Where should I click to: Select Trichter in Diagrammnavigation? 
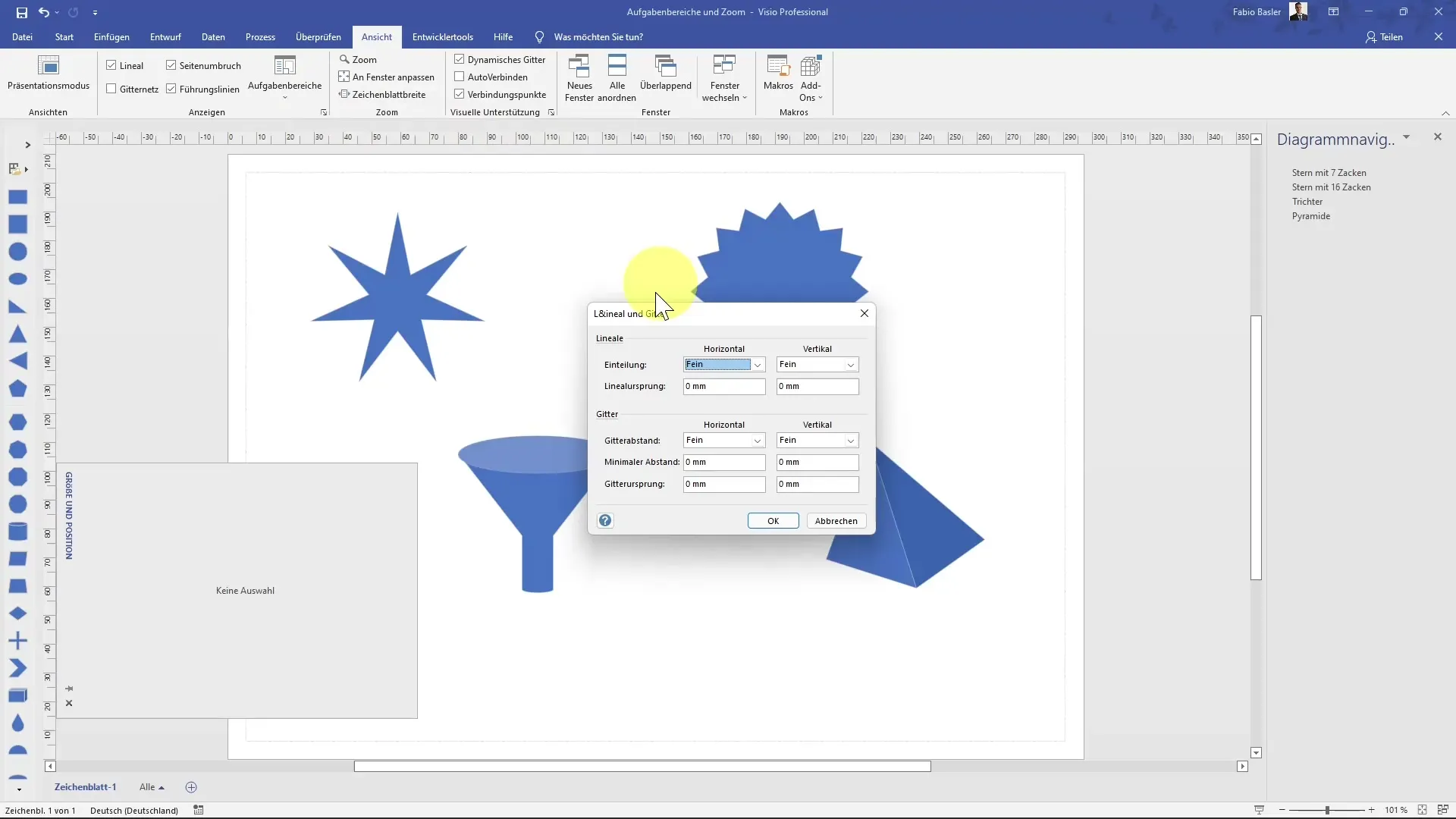[x=1307, y=202]
